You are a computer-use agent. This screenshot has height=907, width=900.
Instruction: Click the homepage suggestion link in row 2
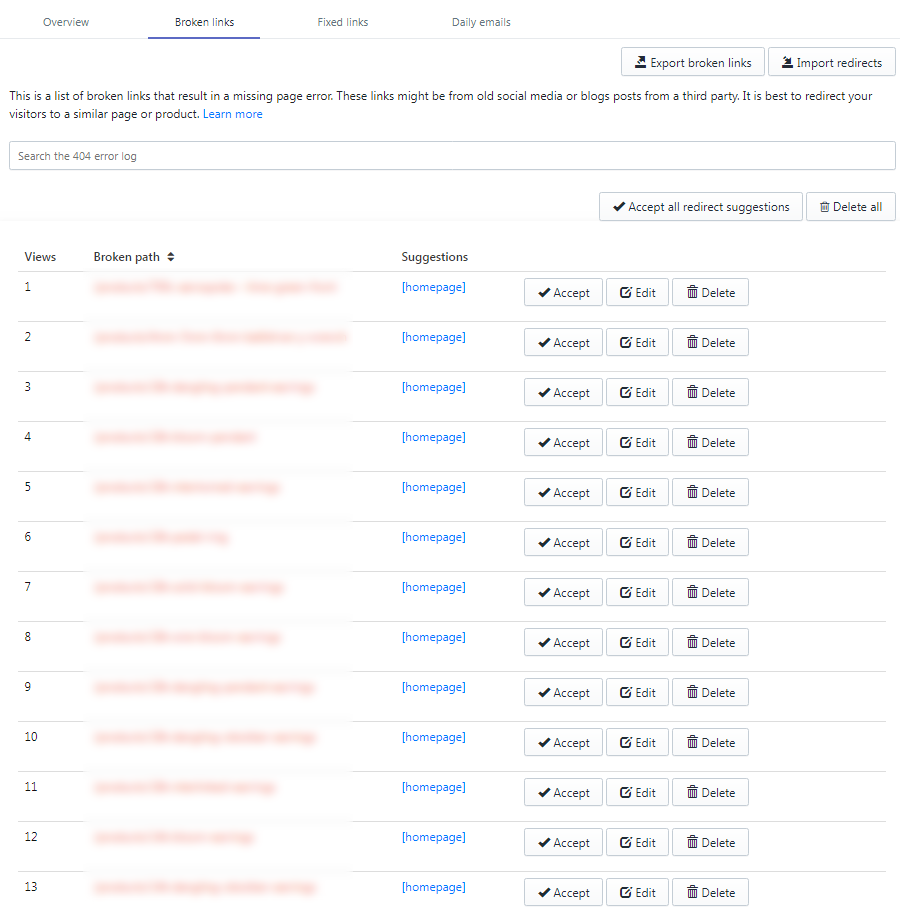tap(434, 337)
